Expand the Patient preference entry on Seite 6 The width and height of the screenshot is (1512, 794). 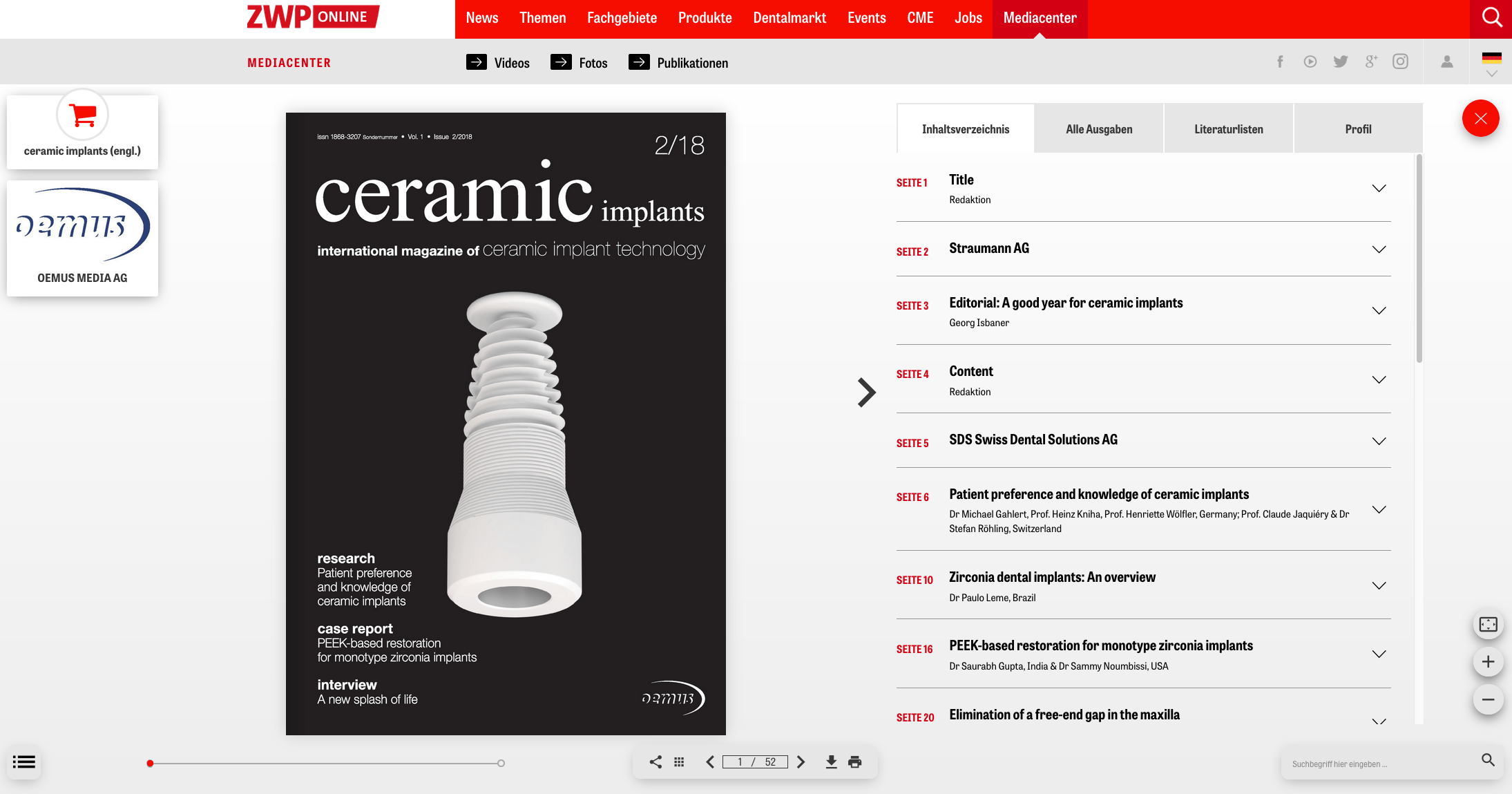[x=1379, y=510]
